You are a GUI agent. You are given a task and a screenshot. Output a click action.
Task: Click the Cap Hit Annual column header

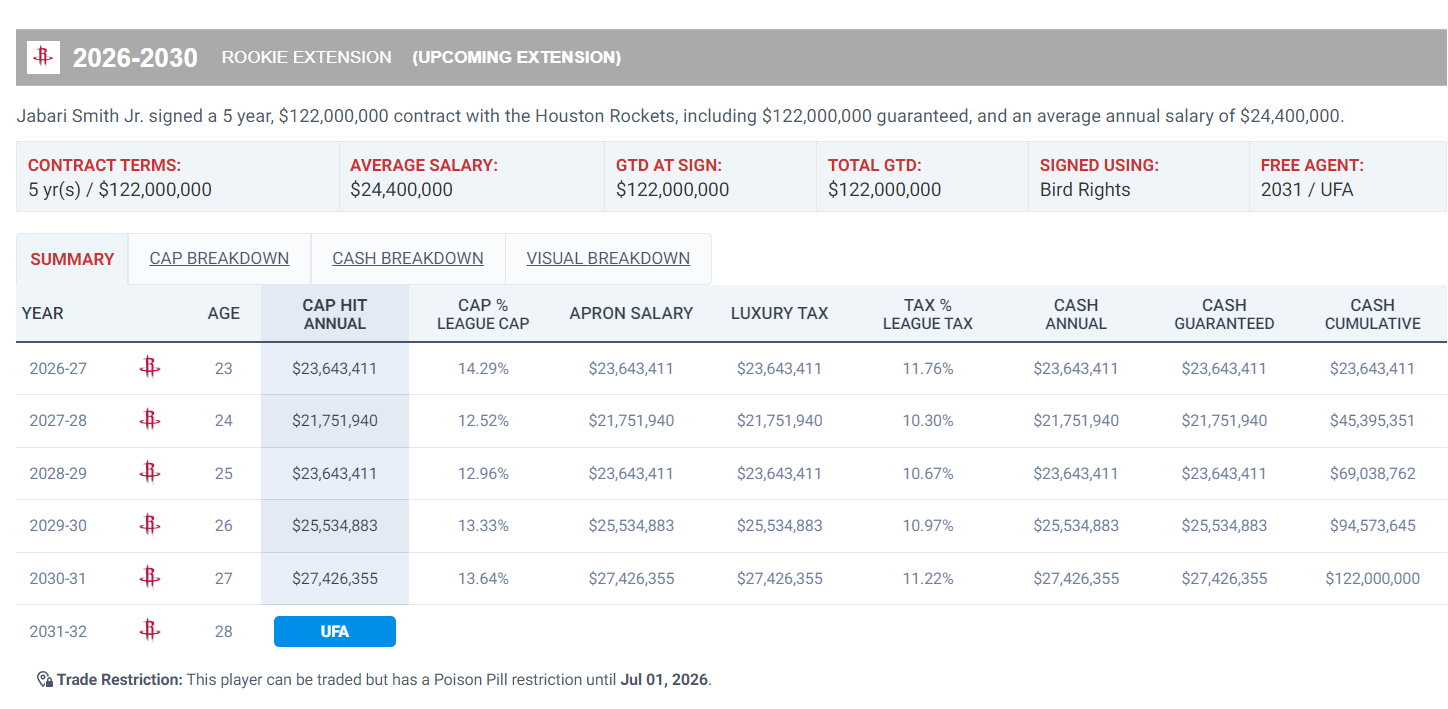(334, 314)
